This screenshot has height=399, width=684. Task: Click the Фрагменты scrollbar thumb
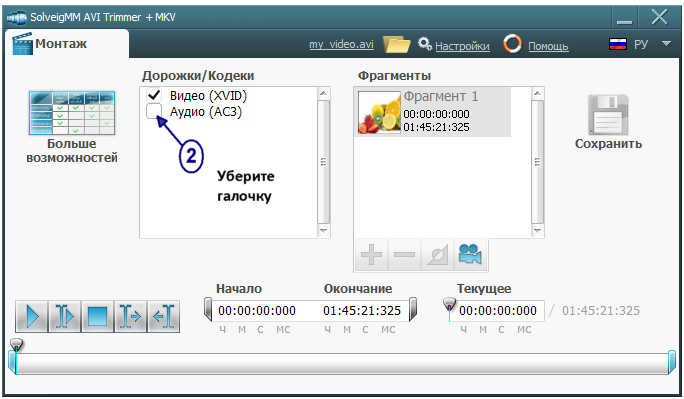(537, 162)
